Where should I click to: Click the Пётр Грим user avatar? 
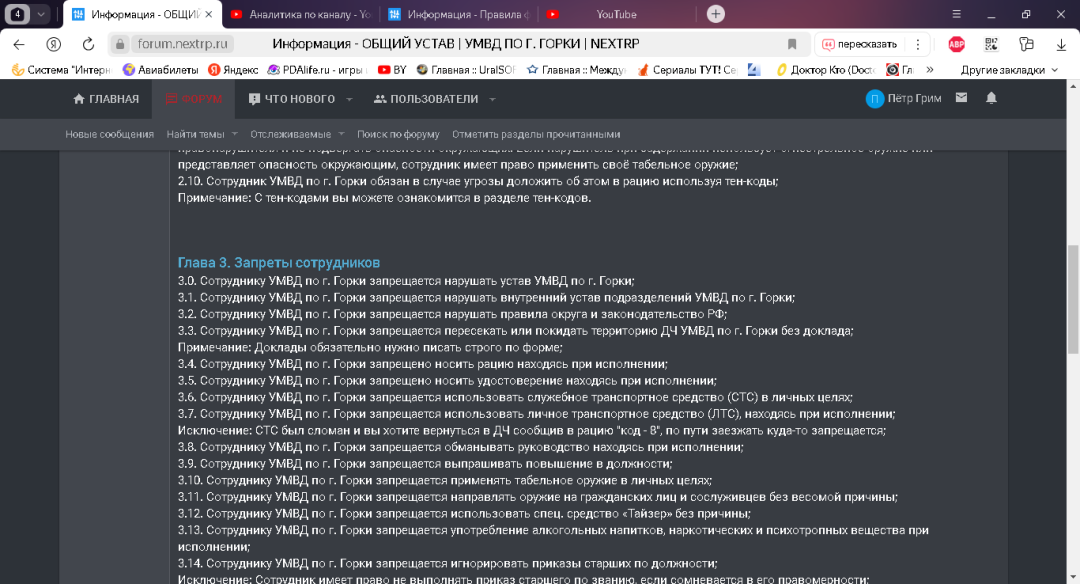(875, 98)
